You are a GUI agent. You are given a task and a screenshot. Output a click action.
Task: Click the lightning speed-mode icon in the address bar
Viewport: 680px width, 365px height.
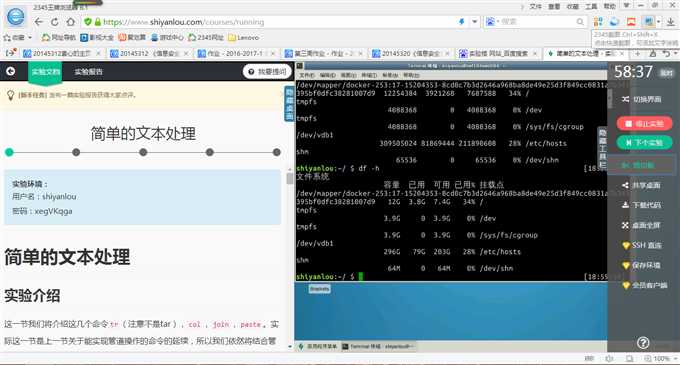click(x=461, y=22)
